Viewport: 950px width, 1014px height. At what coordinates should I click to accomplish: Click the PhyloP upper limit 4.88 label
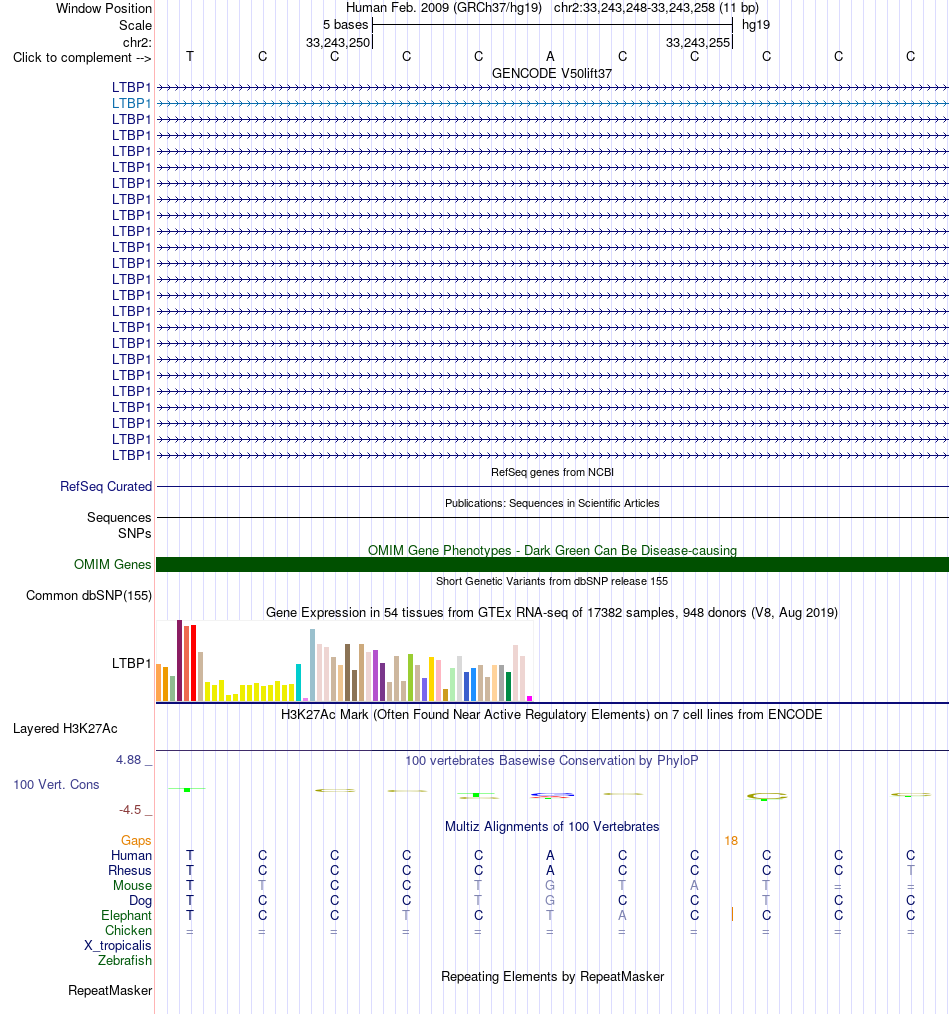pyautogui.click(x=128, y=760)
